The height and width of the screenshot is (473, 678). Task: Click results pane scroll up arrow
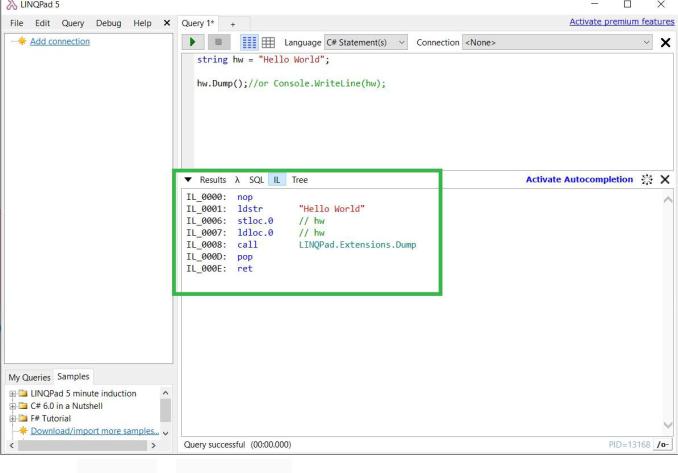coord(668,199)
